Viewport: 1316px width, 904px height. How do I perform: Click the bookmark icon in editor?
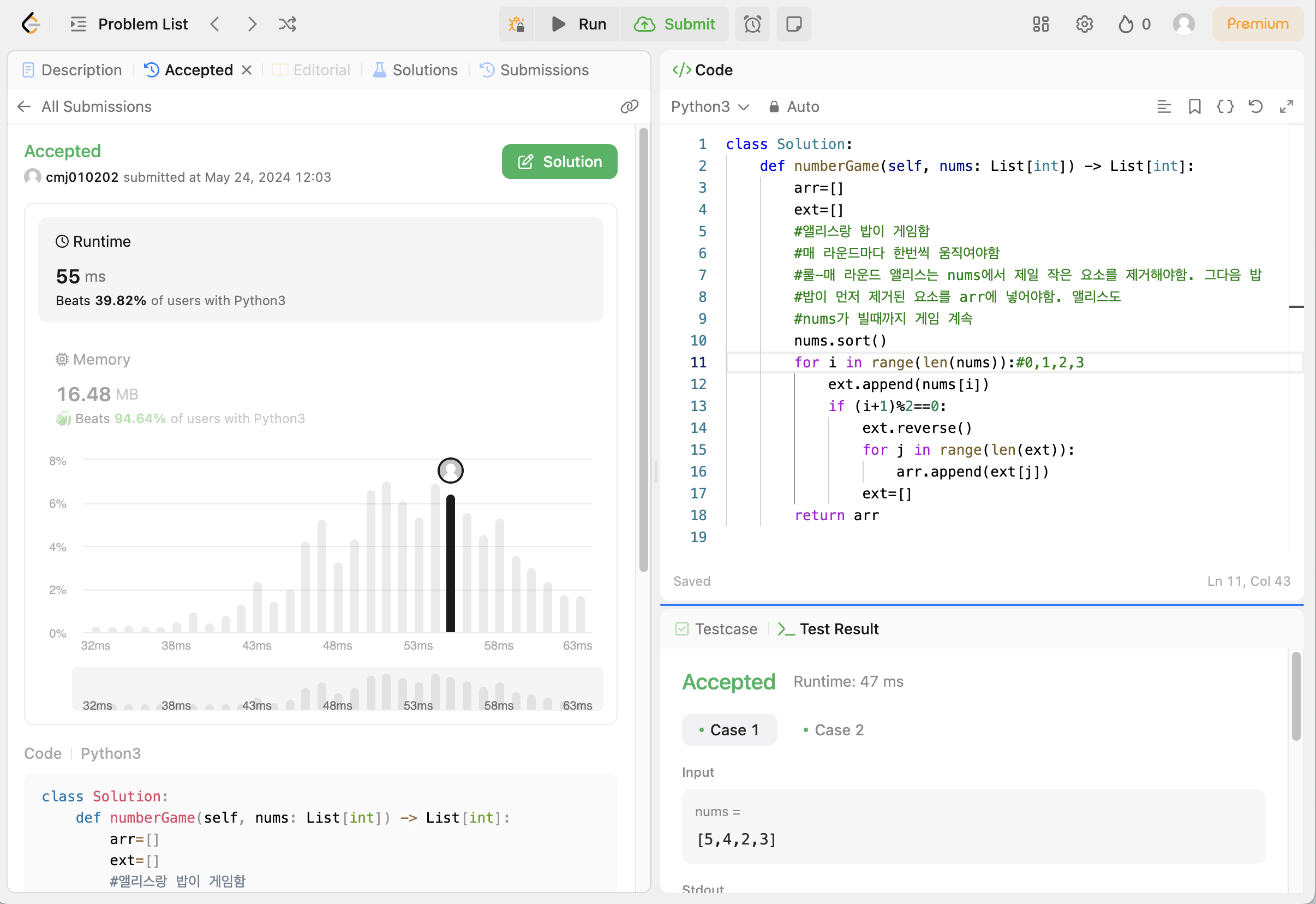(x=1194, y=106)
